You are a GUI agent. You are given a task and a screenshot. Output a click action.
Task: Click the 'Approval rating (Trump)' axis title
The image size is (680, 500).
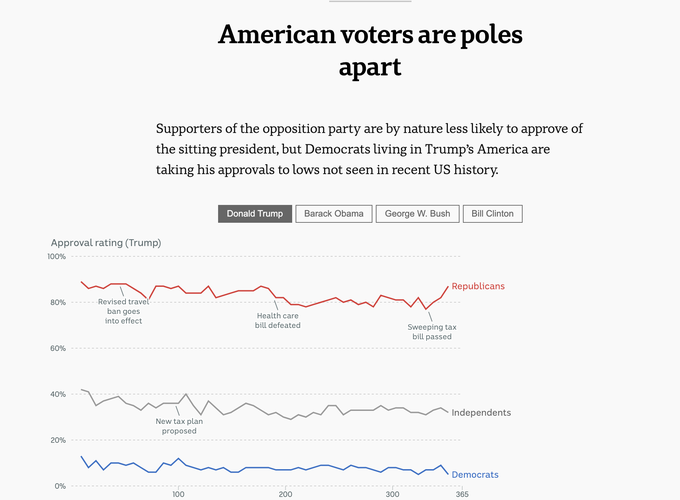pyautogui.click(x=106, y=242)
